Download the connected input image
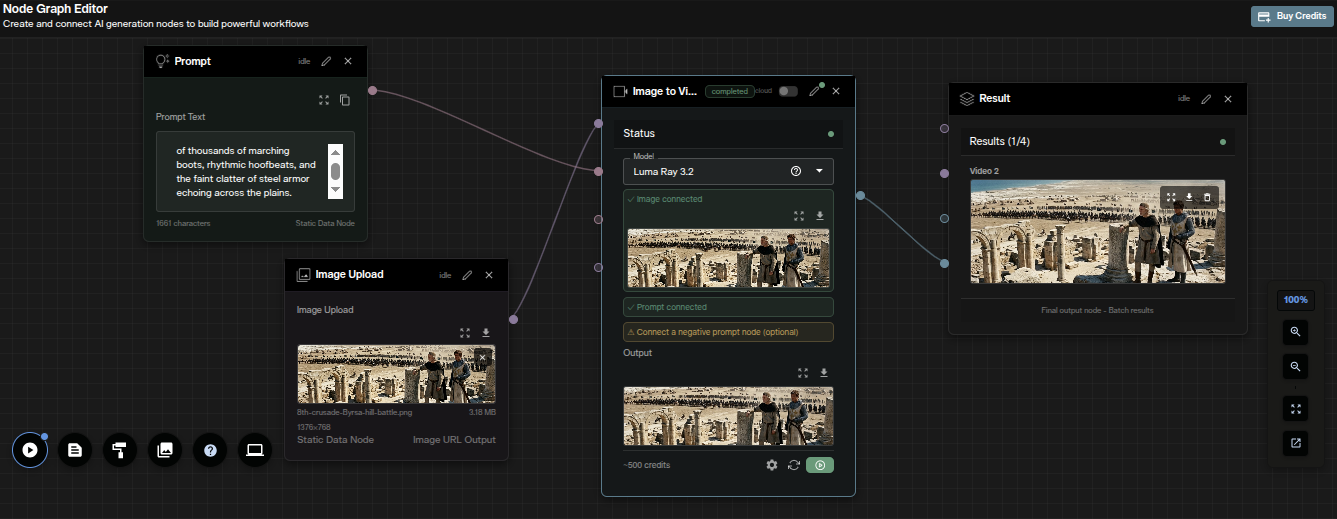The width and height of the screenshot is (1337, 519). click(820, 215)
